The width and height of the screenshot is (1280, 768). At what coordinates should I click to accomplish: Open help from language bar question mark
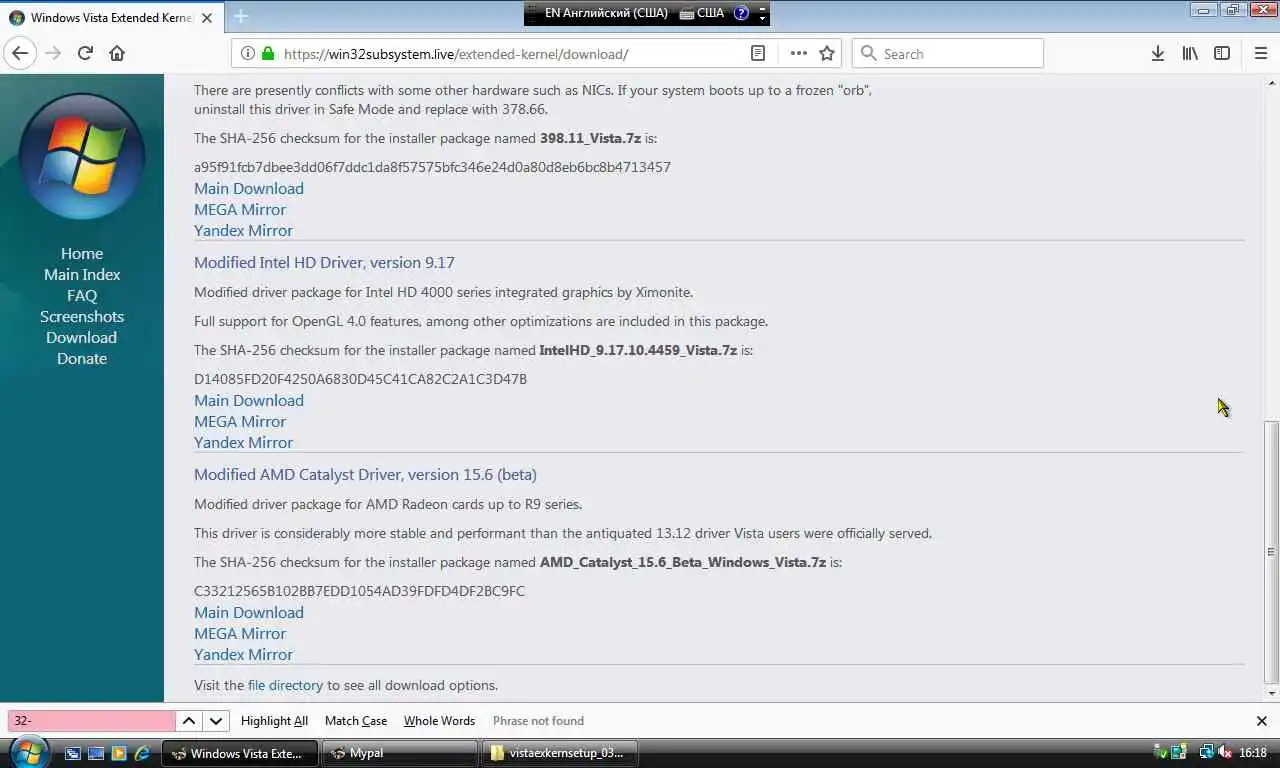741,13
